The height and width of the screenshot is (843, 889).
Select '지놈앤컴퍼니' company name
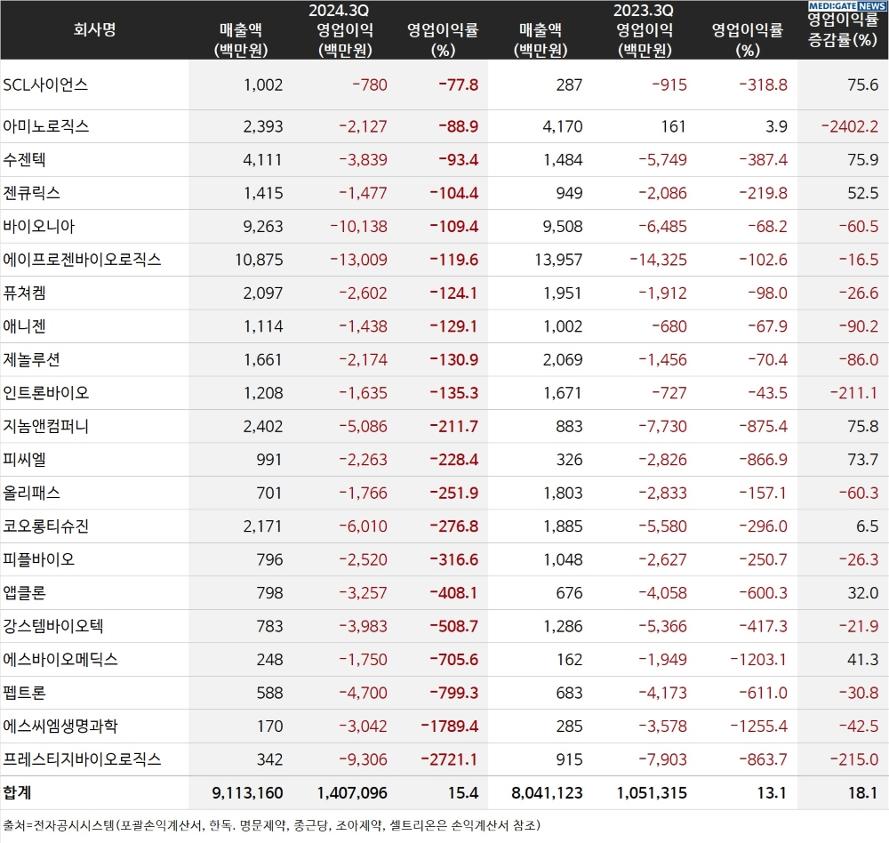click(x=46, y=426)
